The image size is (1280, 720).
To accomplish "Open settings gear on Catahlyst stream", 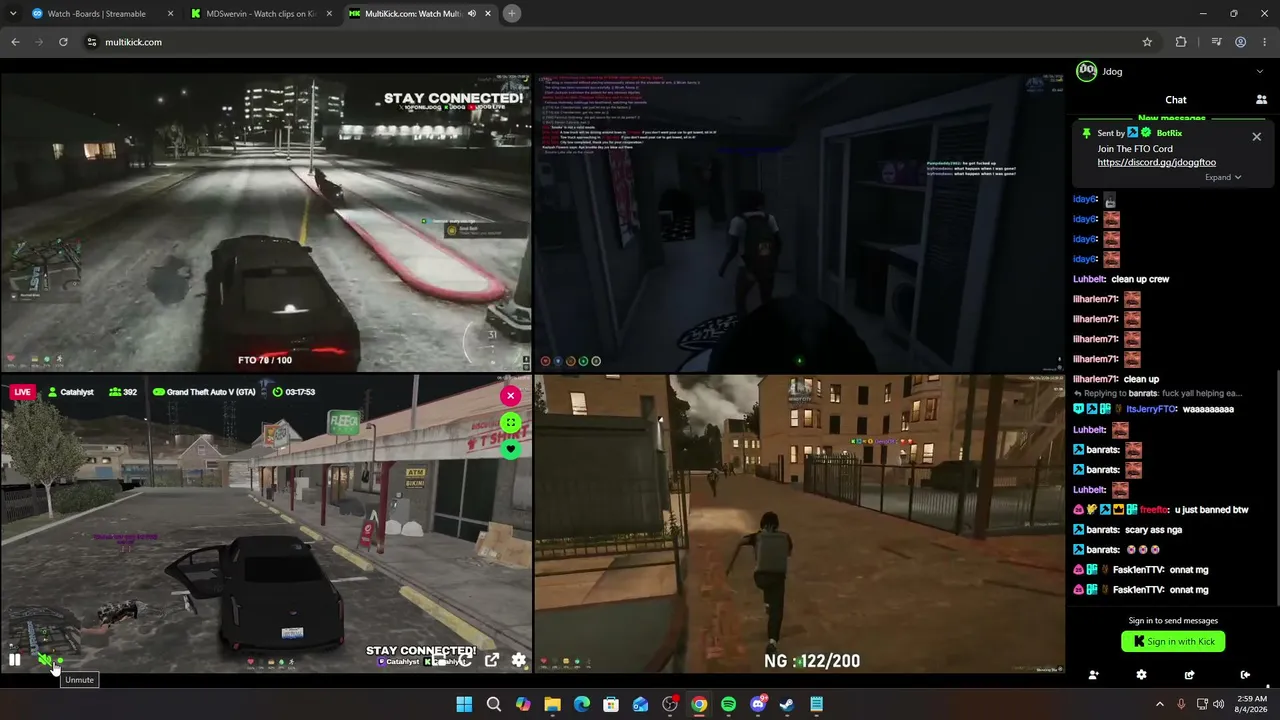I will point(519,660).
